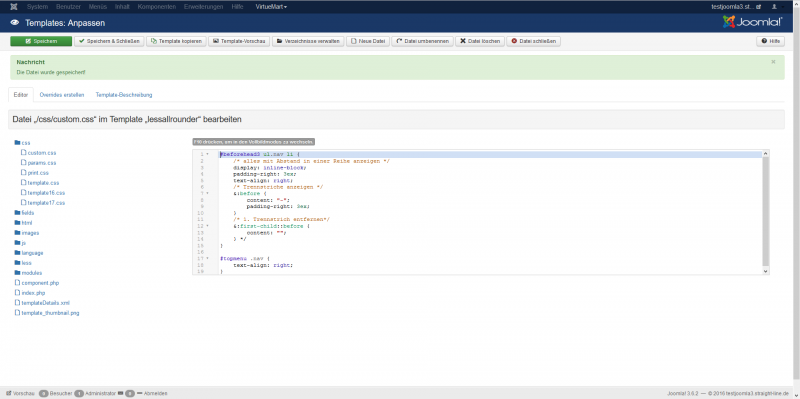The image size is (800, 399).
Task: Collapse the css folder
Action: pos(22,143)
